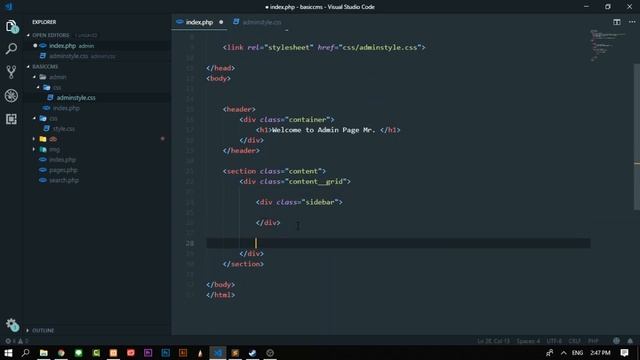Viewport: 640px width, 360px height.
Task: Open the Extensions view in activity bar
Action: 11,119
